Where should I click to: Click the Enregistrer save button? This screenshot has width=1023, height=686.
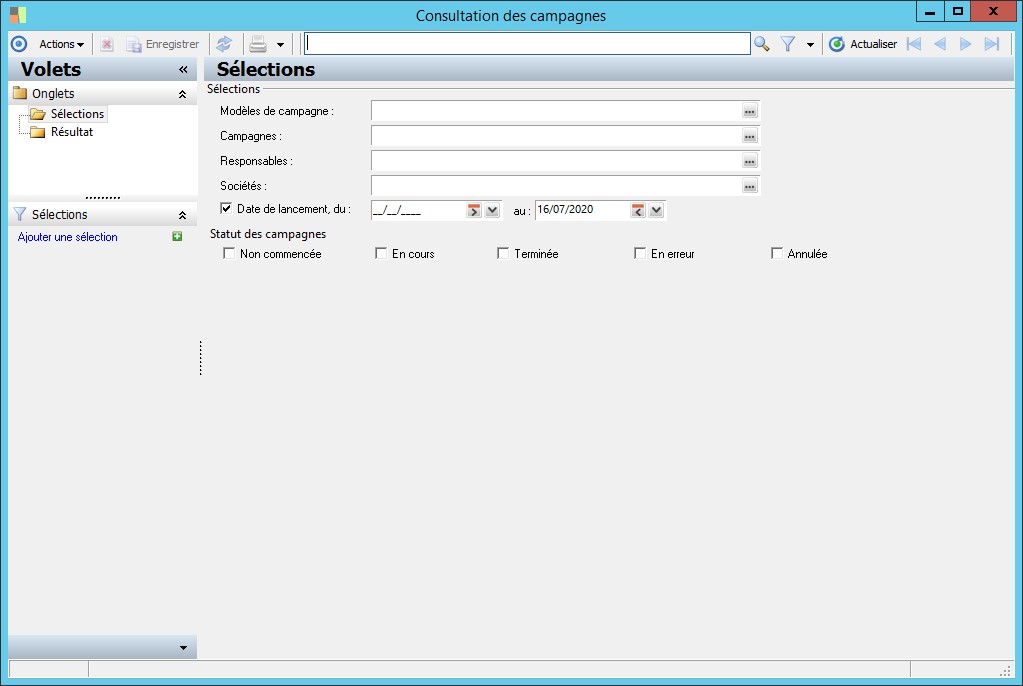coord(162,44)
